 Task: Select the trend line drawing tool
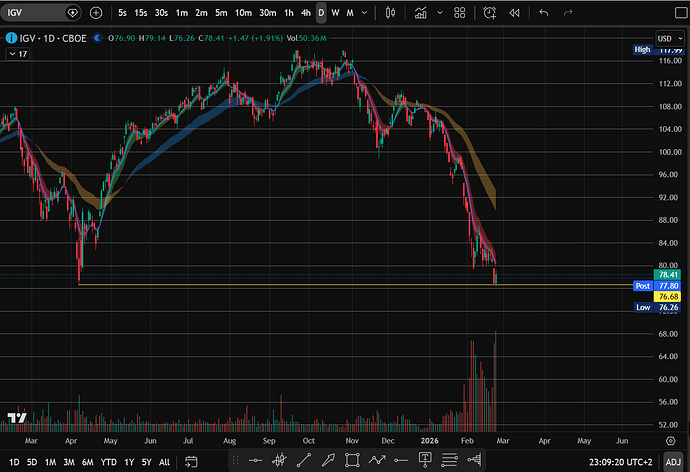click(x=304, y=460)
